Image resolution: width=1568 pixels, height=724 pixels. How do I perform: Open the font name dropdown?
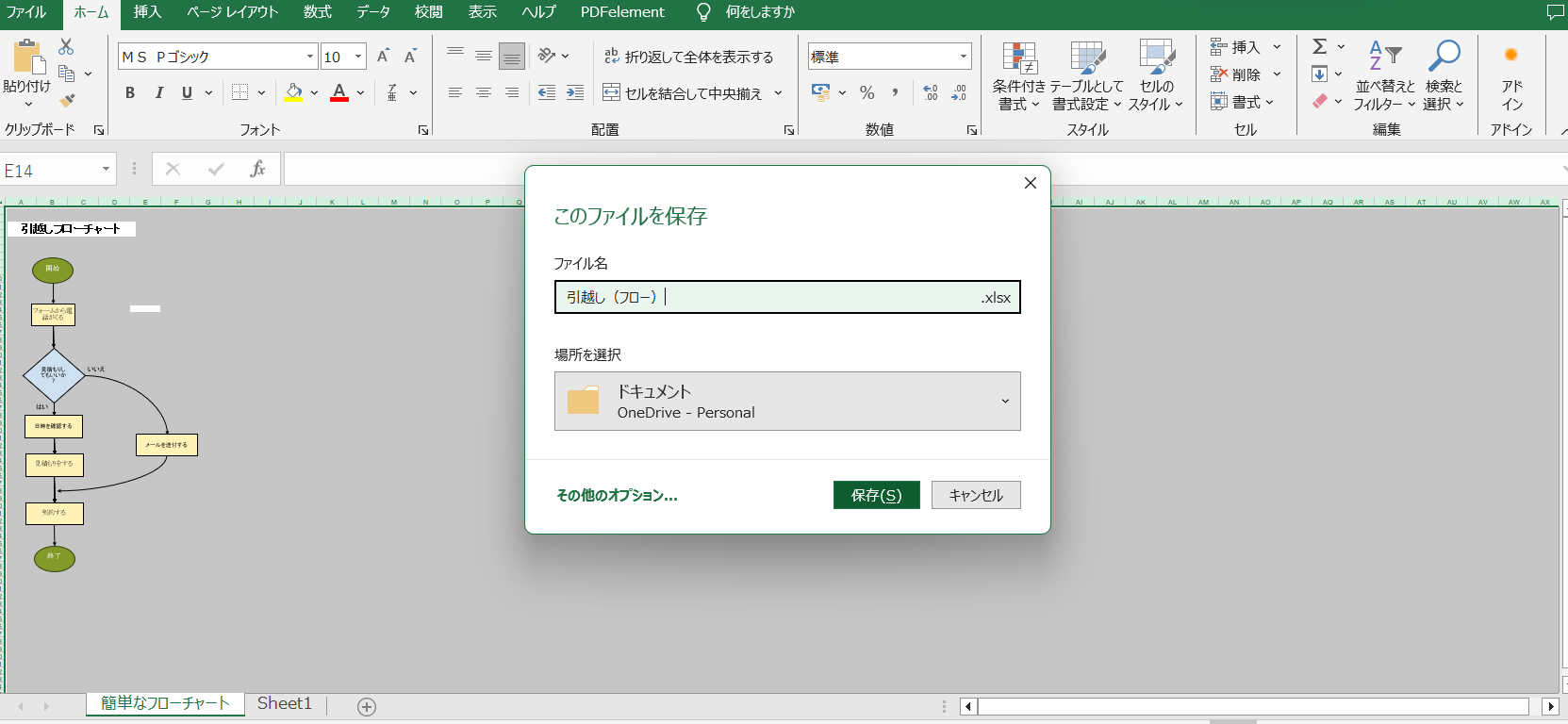pos(310,57)
